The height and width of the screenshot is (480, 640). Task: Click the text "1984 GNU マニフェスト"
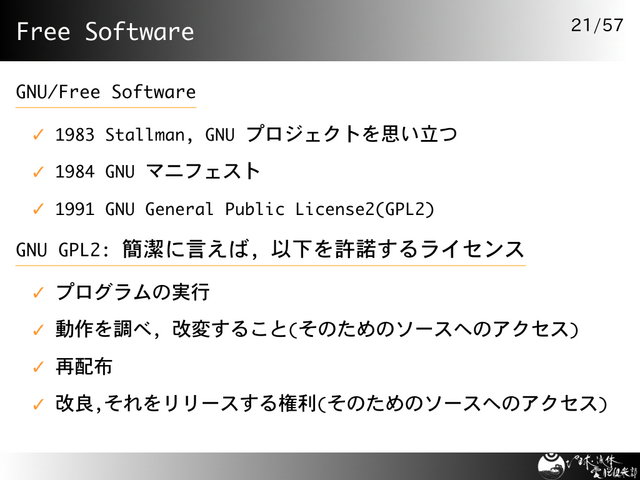click(158, 172)
